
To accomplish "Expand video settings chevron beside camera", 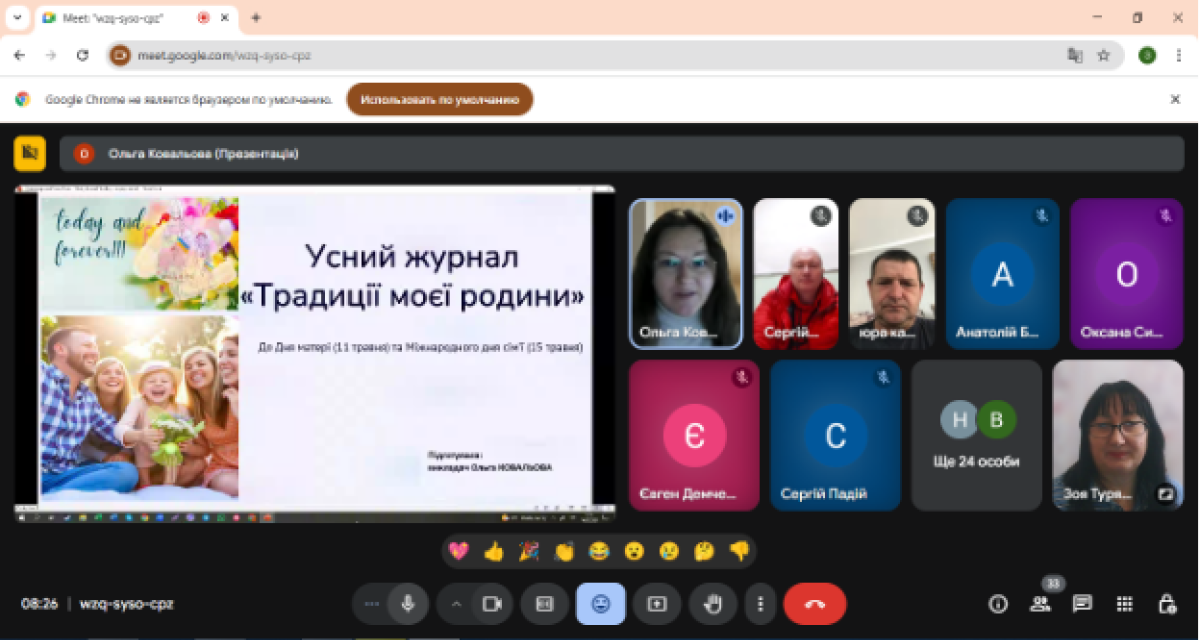I will 457,604.
